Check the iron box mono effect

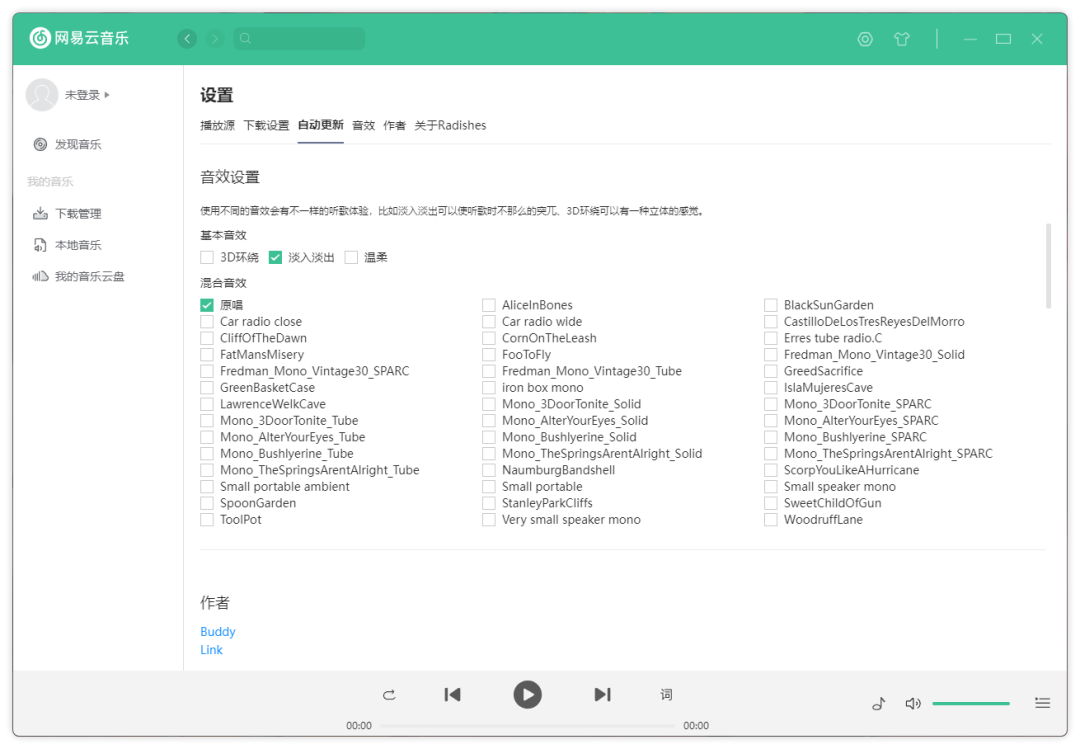pyautogui.click(x=489, y=388)
